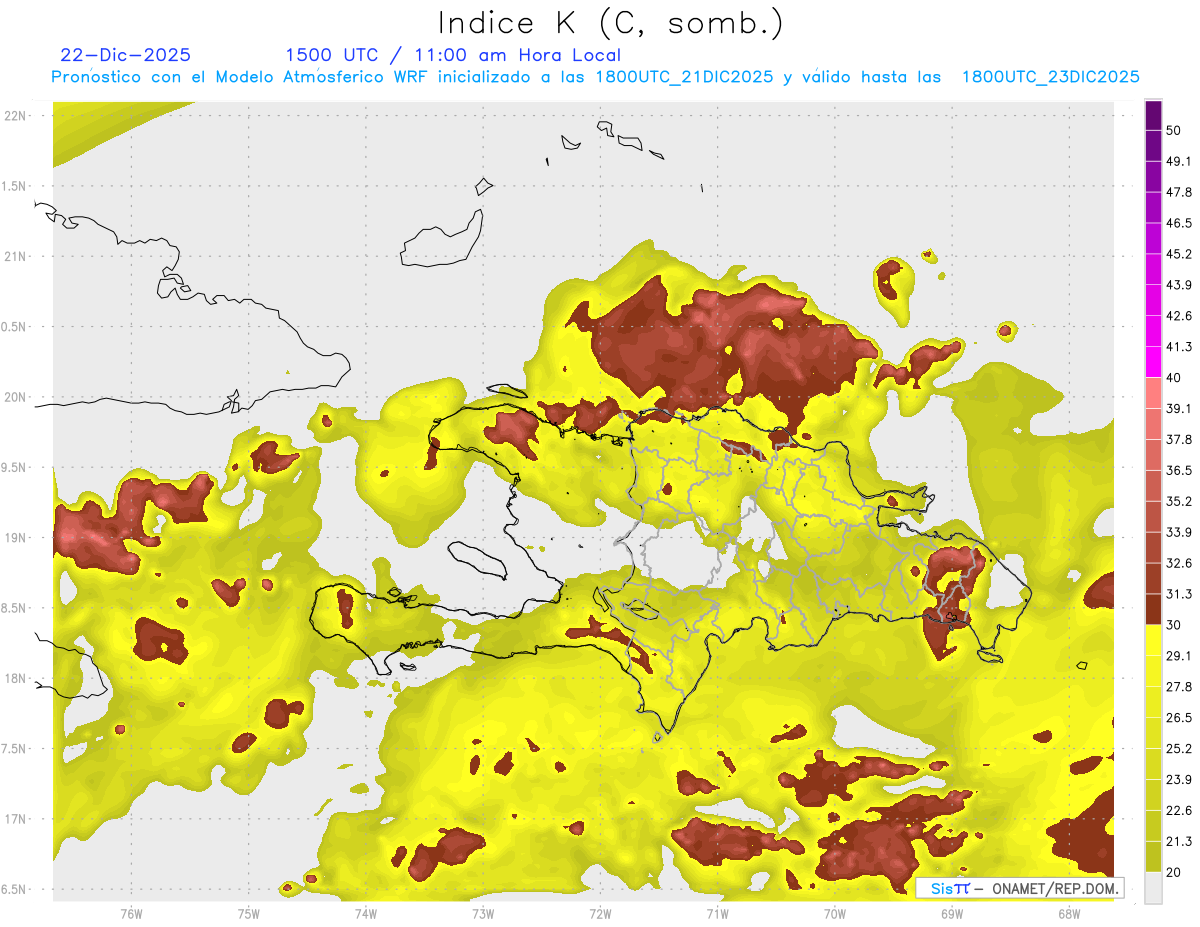
Task: Click the '73W' longitude axis label
Action: pos(483,913)
